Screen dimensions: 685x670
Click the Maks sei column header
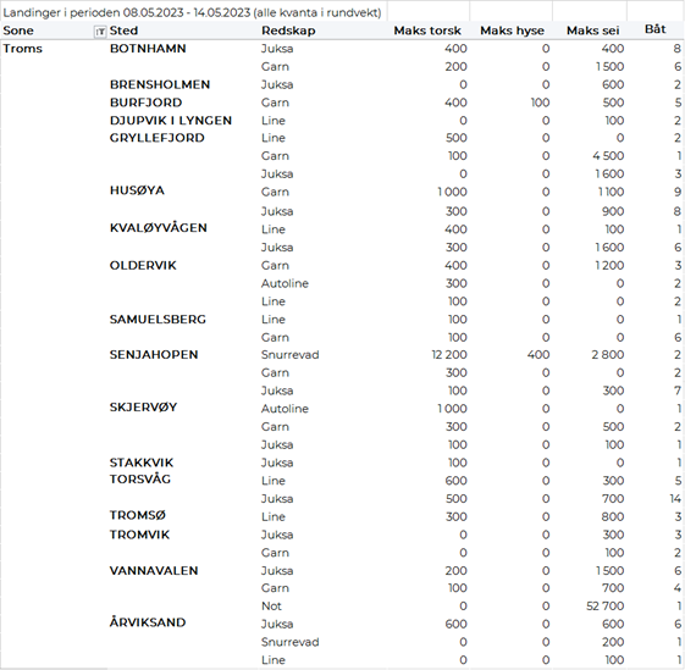(595, 31)
